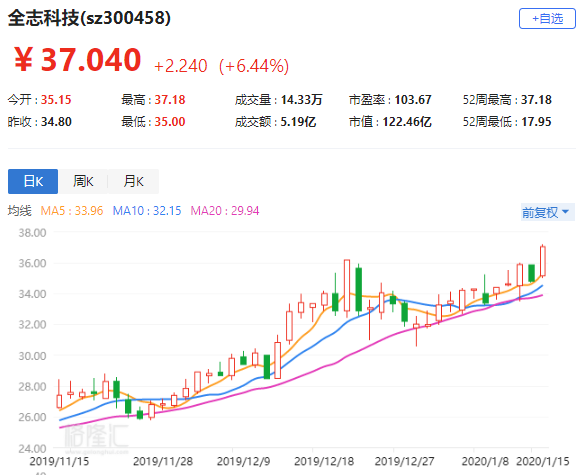Click the 24.00 price axis label
Screen dimensions: 583x475
pos(32,448)
